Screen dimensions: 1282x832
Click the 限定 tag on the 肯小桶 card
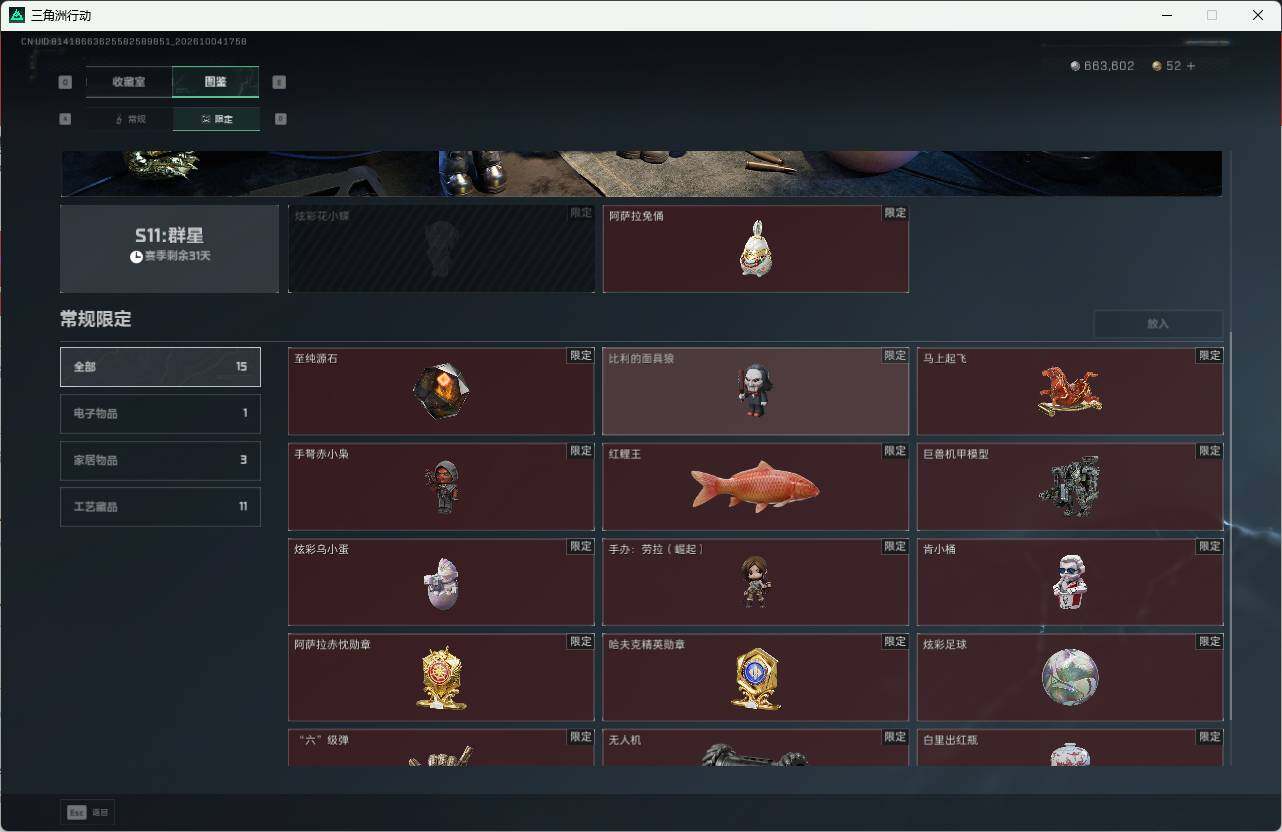coord(1210,547)
